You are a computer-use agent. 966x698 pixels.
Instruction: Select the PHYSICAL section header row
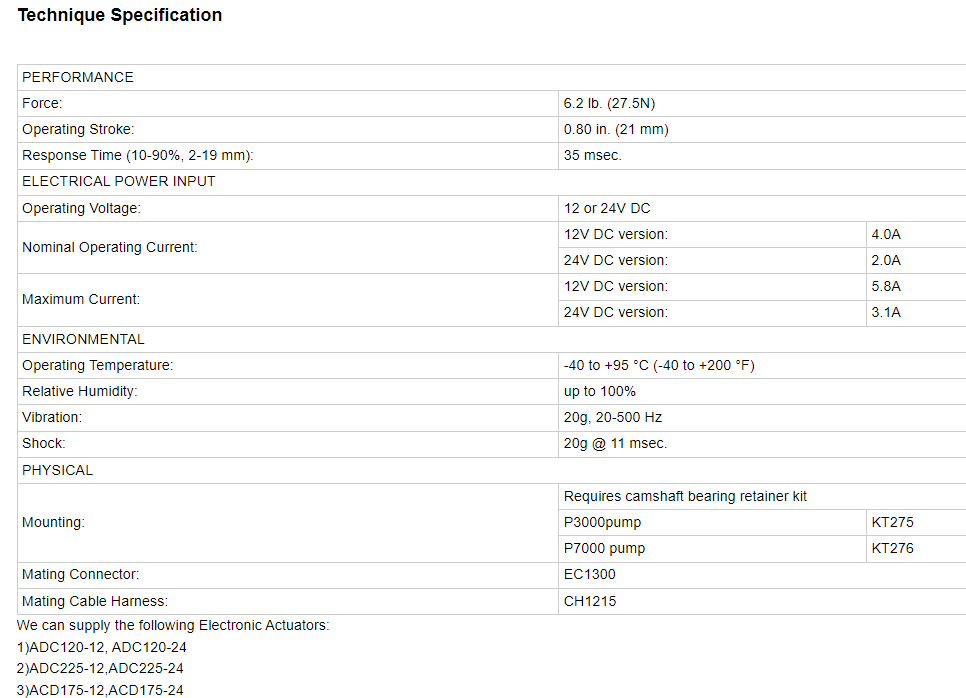pos(492,470)
